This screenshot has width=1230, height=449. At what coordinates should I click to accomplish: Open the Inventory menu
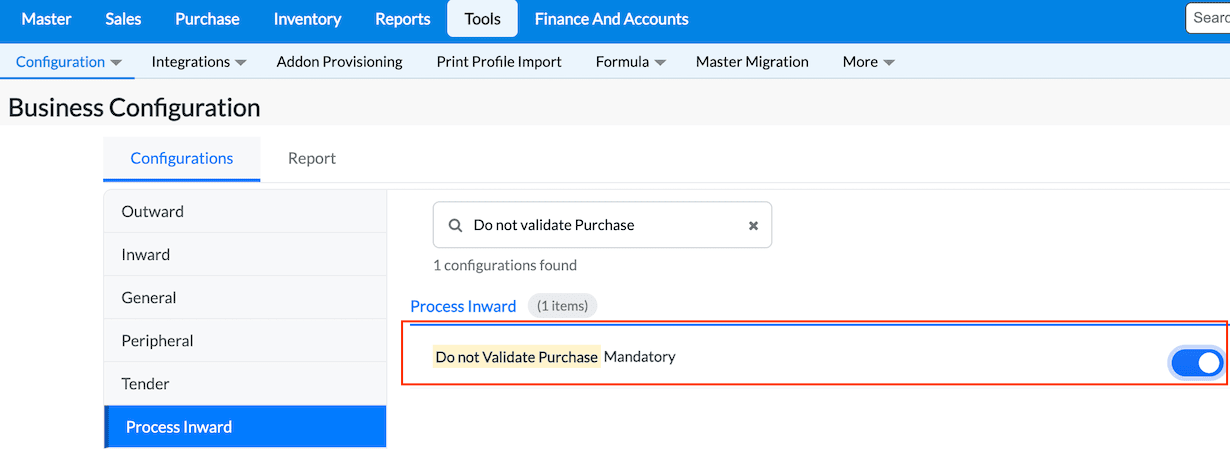click(307, 19)
